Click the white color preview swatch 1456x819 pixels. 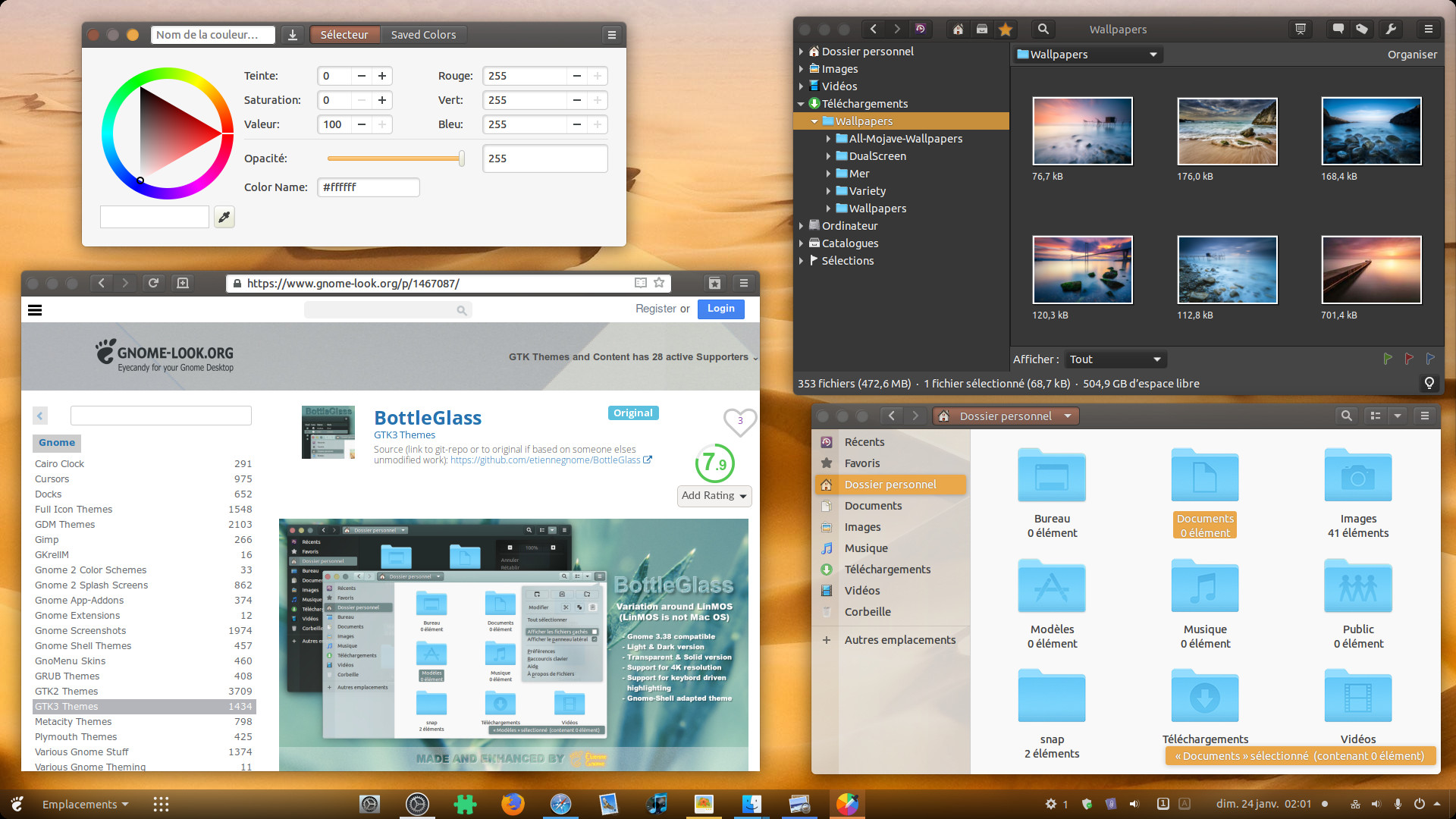(x=155, y=217)
